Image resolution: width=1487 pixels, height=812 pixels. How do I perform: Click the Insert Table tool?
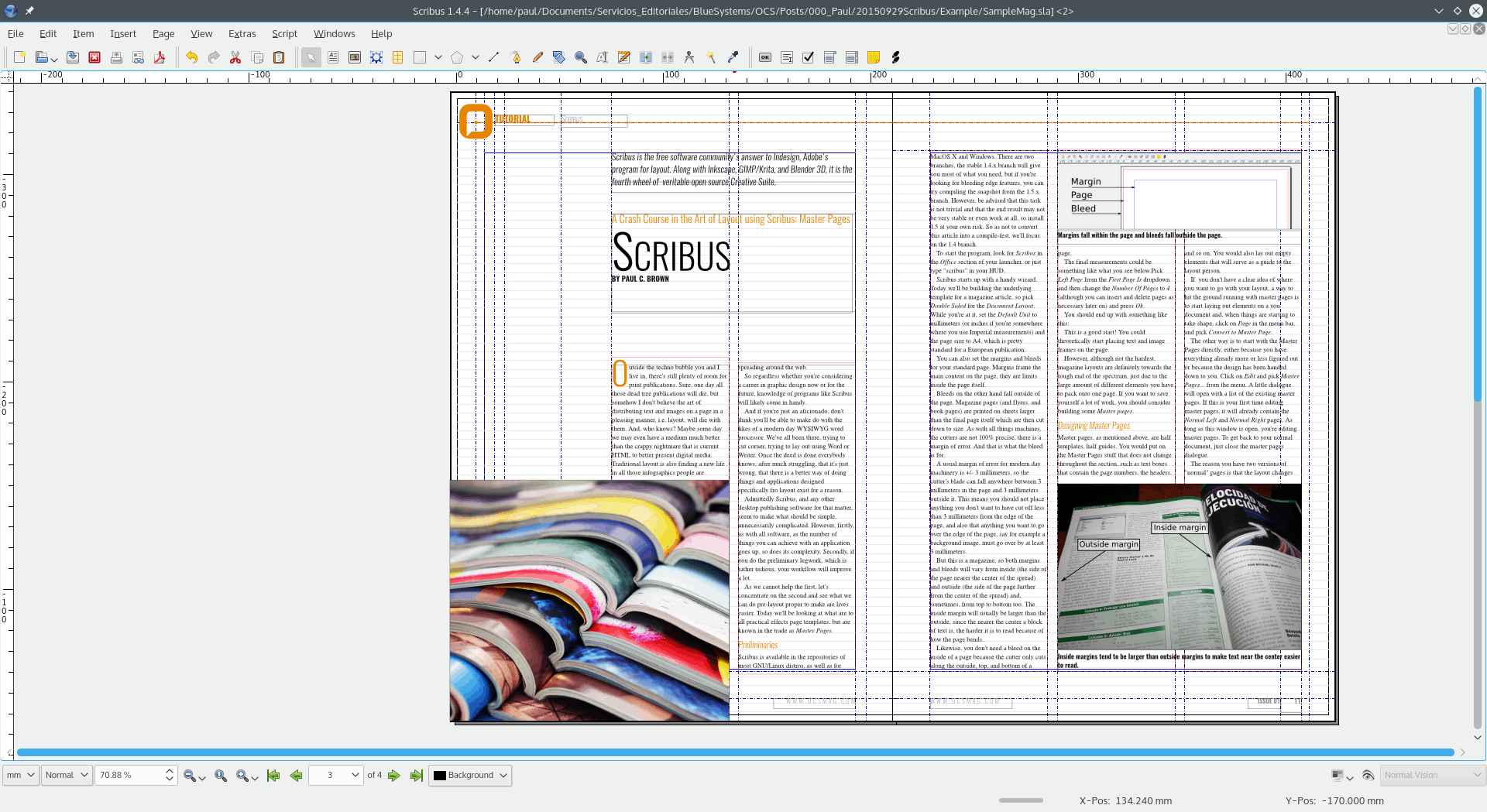[x=398, y=57]
